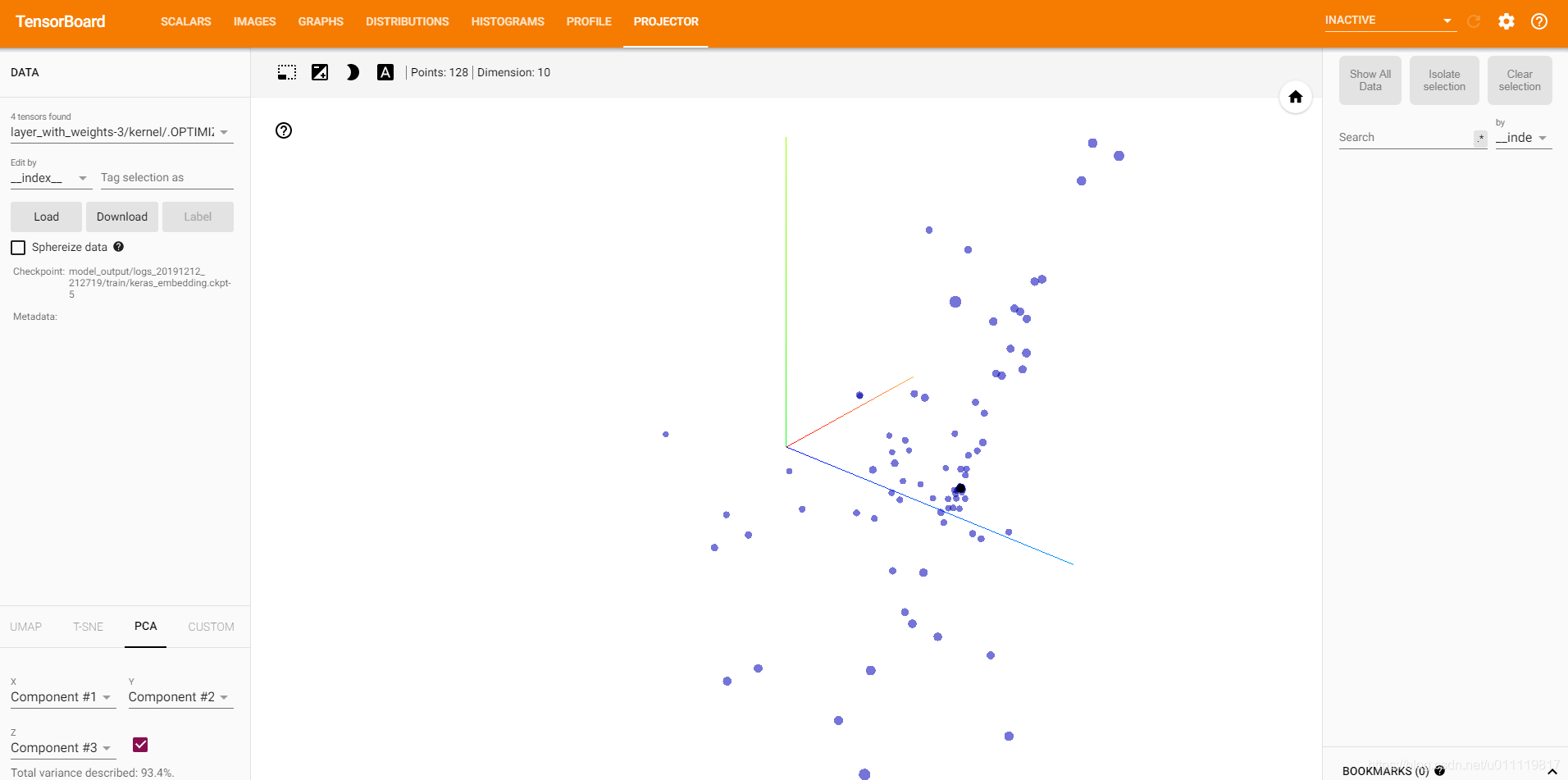
Task: Click the Show All Data button
Action: (1370, 80)
